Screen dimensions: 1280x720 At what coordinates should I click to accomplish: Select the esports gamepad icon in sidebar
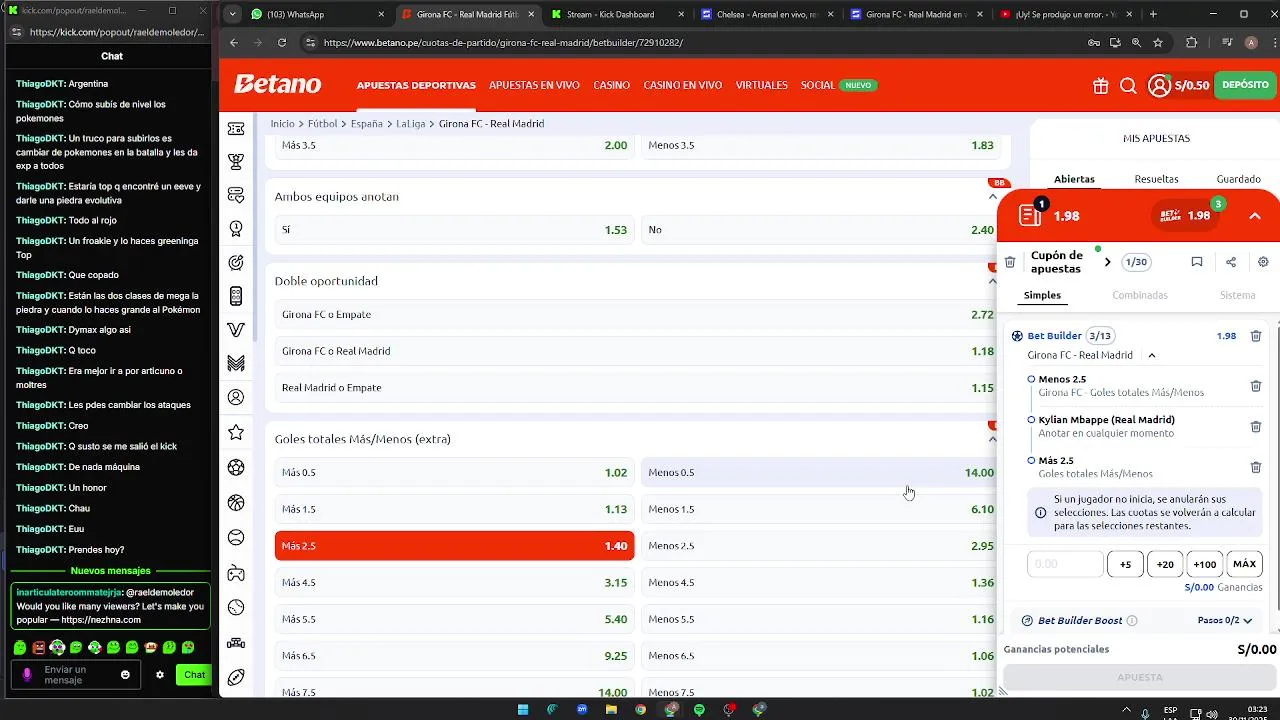(x=236, y=573)
